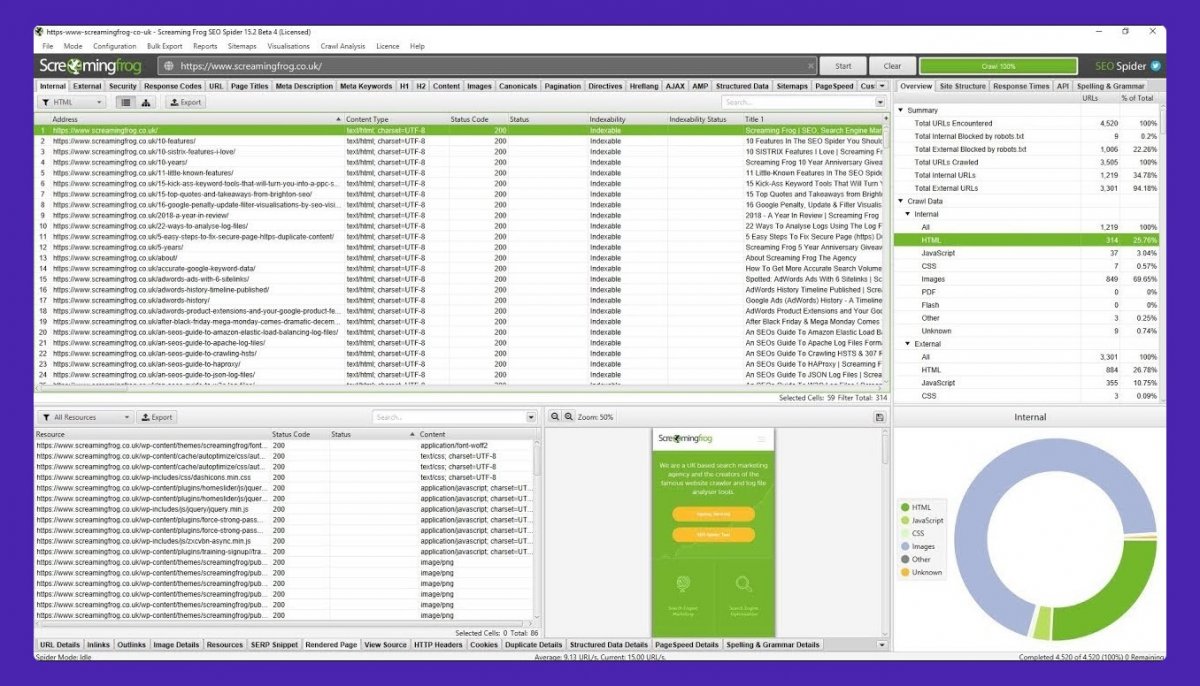Click the Clear button
The height and width of the screenshot is (686, 1200).
pyautogui.click(x=892, y=66)
